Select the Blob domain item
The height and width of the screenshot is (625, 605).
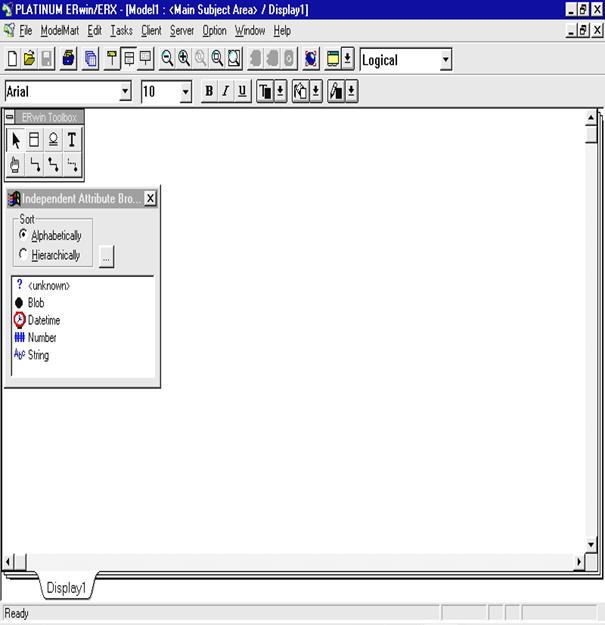29,303
